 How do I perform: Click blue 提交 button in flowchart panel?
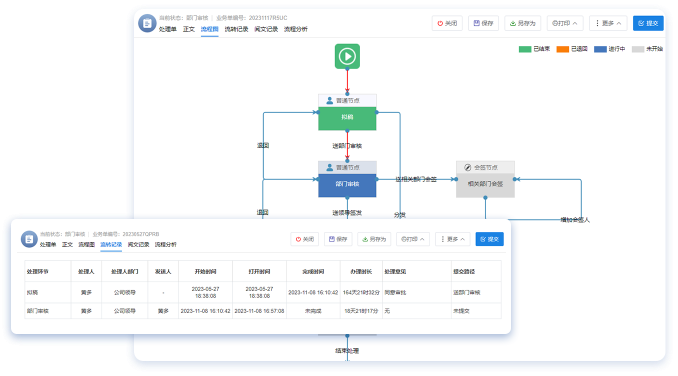click(648, 23)
